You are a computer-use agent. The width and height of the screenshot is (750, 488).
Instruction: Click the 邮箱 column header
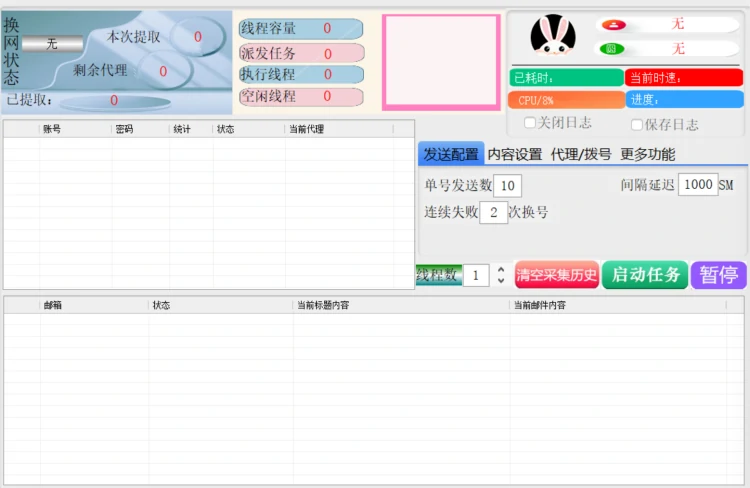[94, 305]
